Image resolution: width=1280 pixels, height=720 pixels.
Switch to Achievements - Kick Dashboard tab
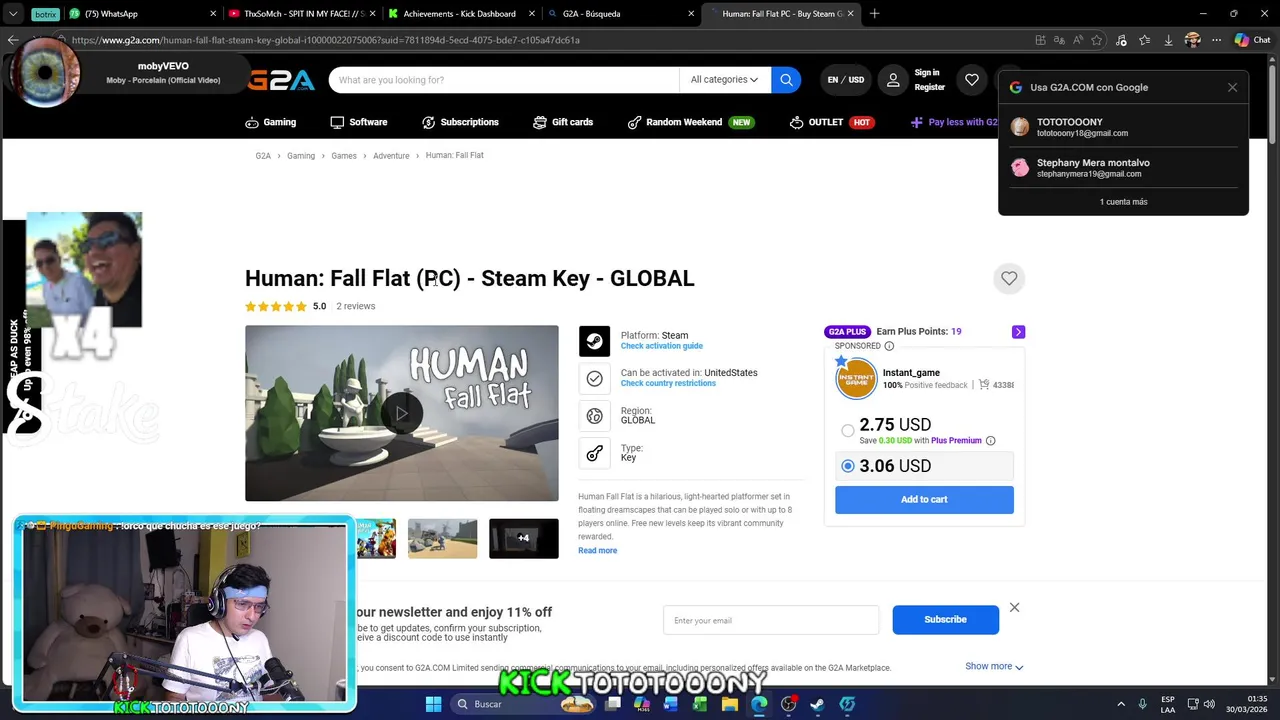[x=460, y=14]
